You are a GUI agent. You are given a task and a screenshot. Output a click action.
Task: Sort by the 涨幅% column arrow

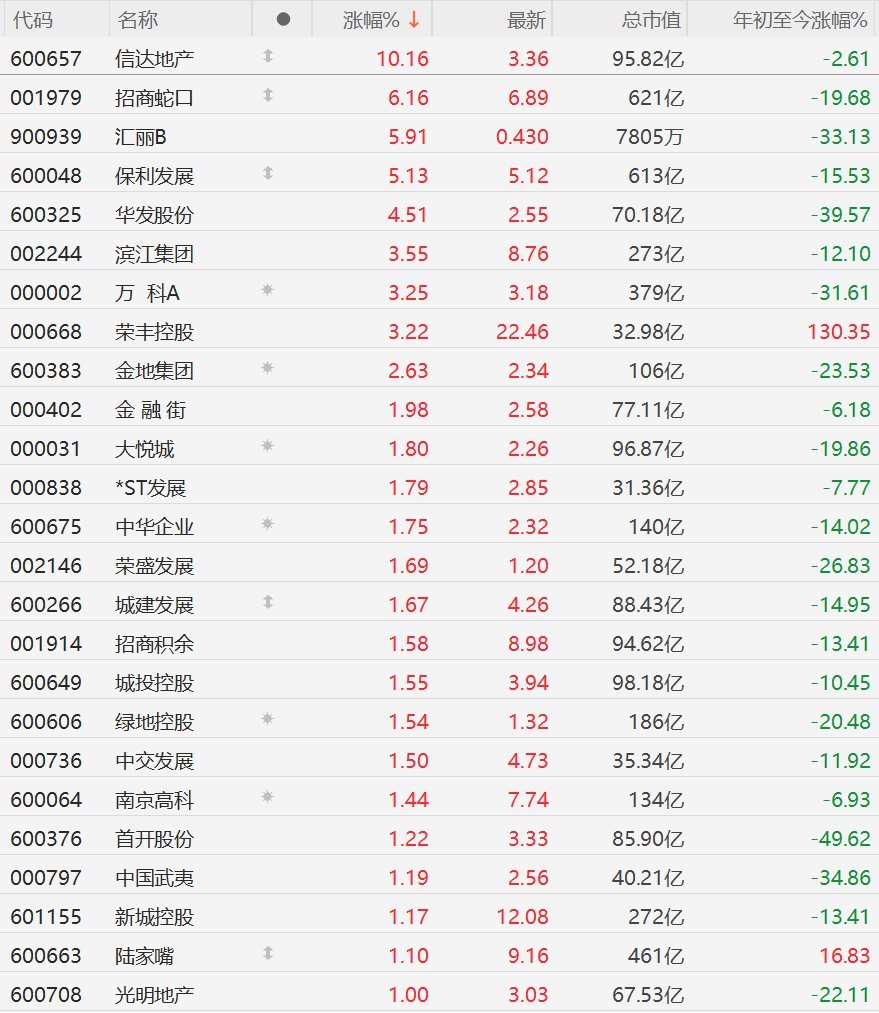(414, 19)
